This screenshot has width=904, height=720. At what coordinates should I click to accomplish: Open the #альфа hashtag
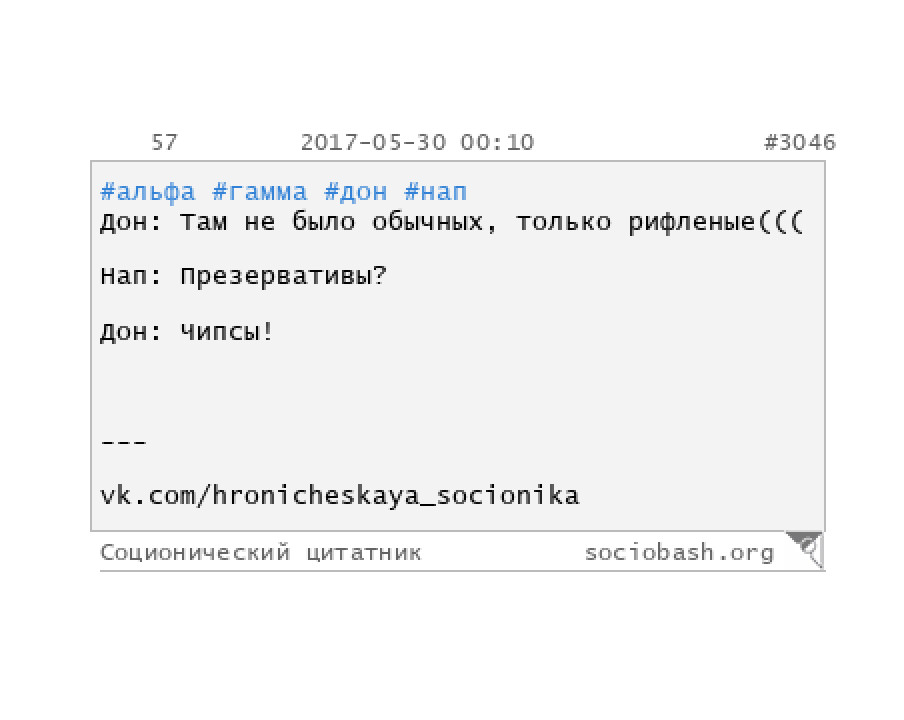click(x=148, y=192)
